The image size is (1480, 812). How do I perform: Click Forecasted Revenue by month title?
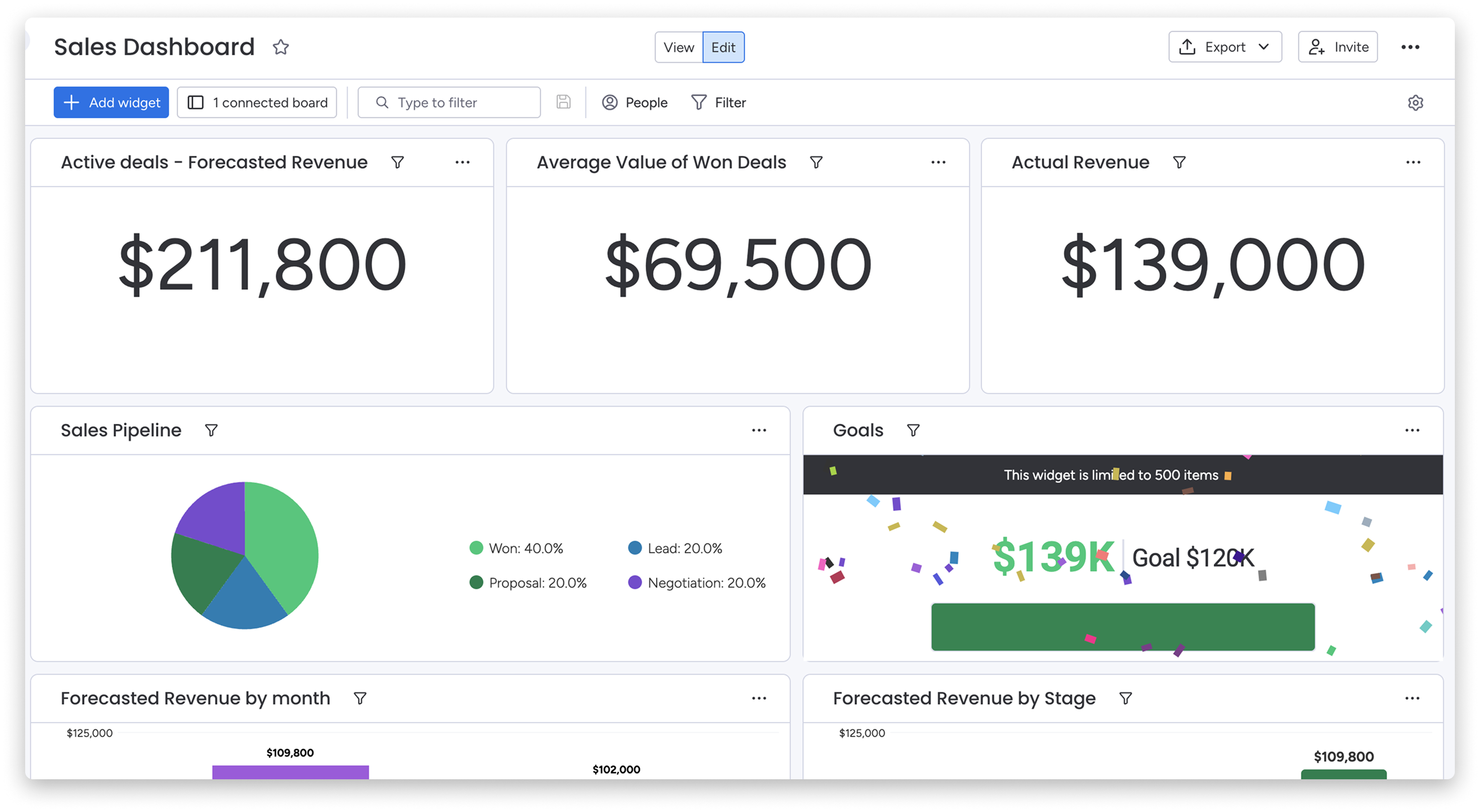195,698
